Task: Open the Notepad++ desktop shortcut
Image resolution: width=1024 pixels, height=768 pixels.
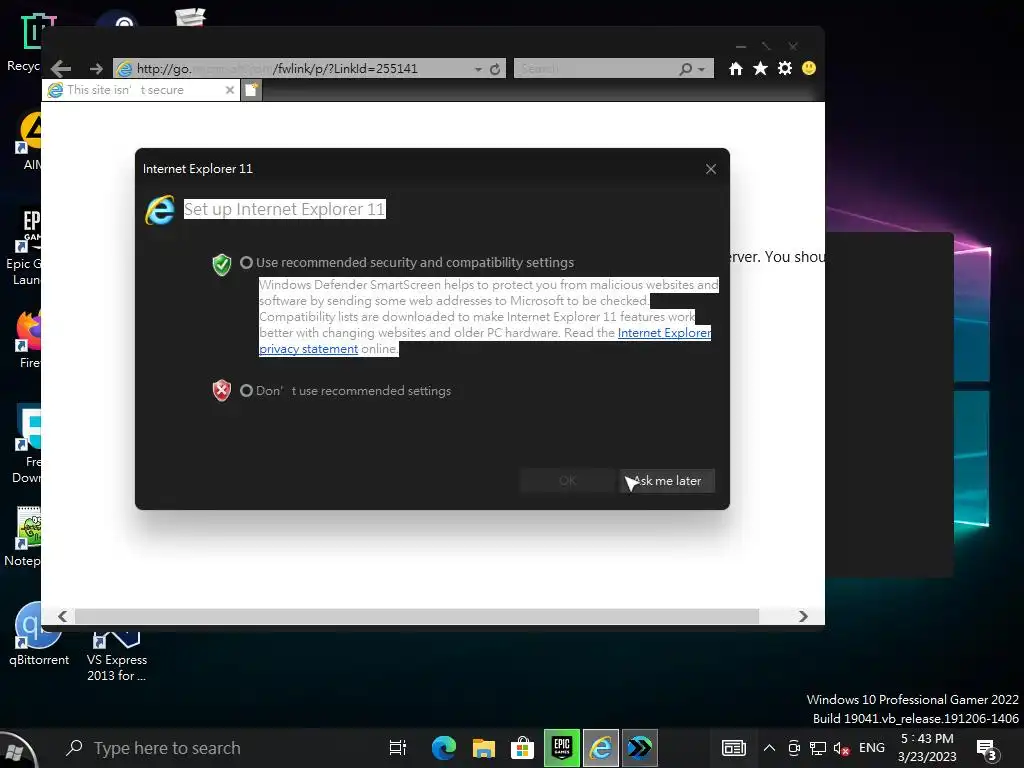Action: point(23,537)
